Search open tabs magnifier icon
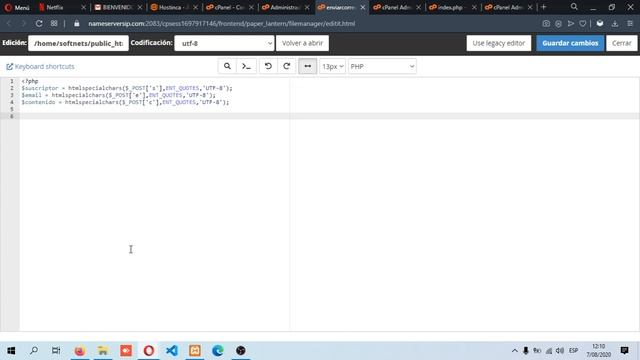This screenshot has height=360, width=640. pyautogui.click(x=574, y=7)
